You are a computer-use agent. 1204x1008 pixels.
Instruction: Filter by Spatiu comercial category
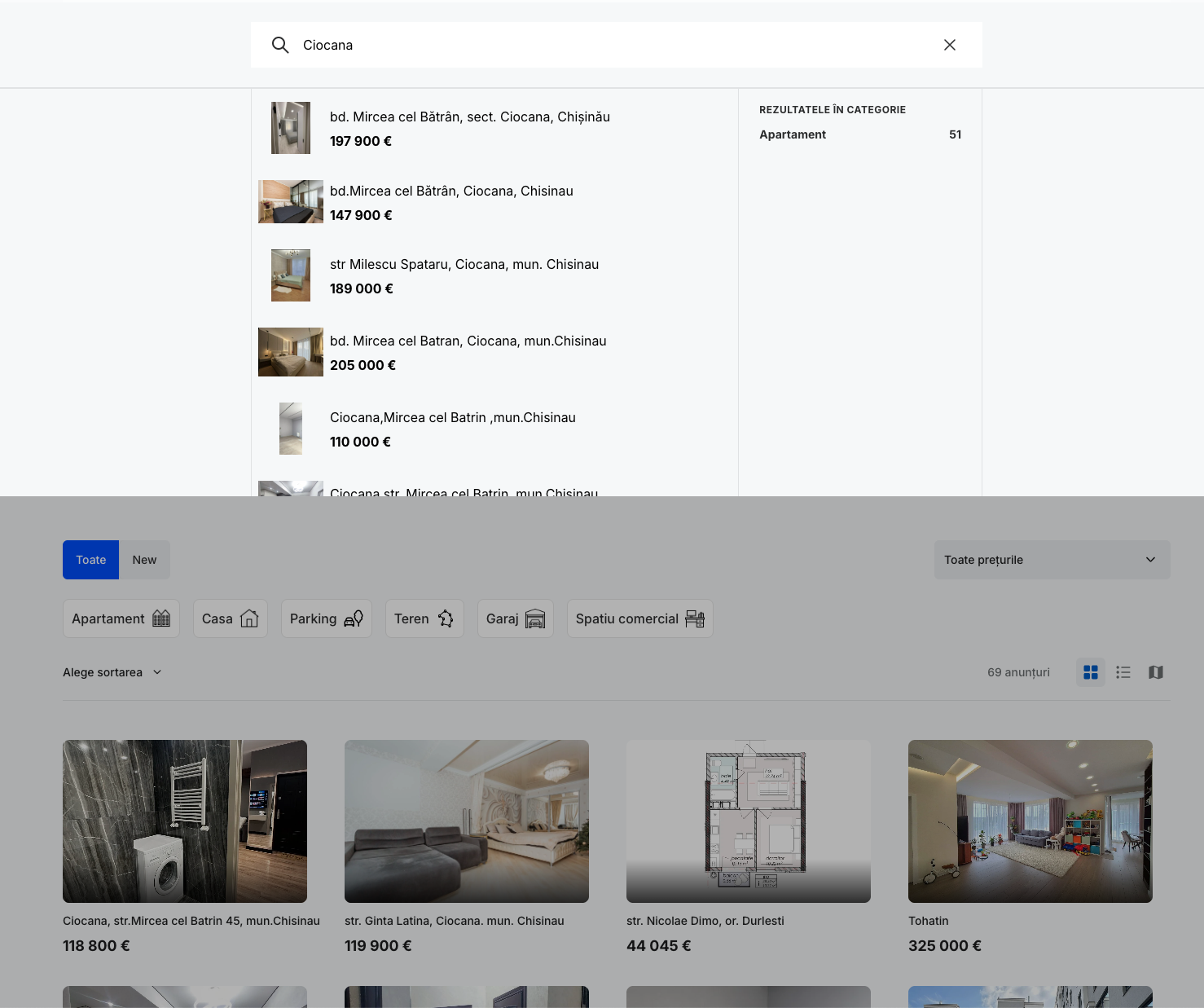pos(640,618)
